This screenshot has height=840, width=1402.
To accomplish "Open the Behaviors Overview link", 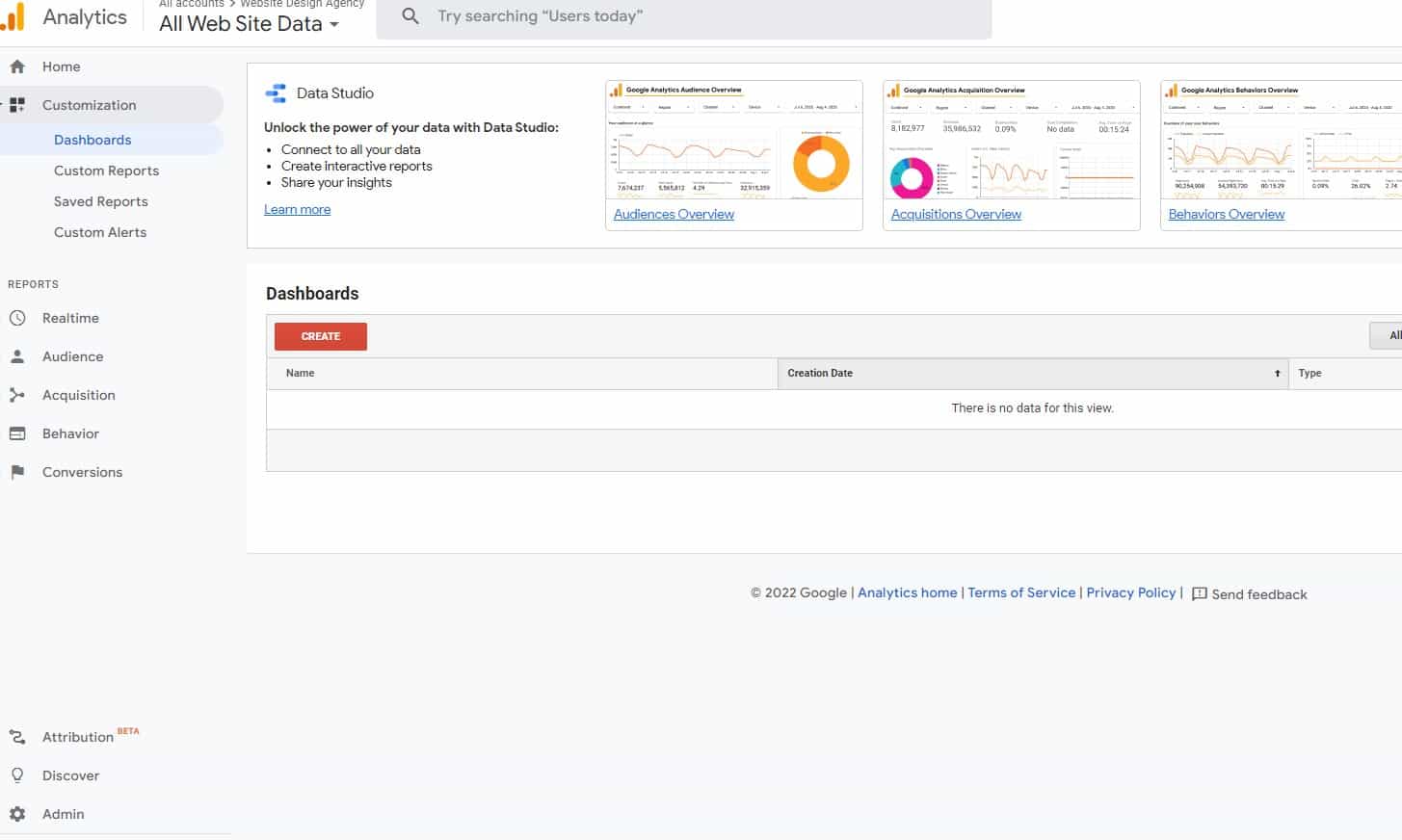I will pos(1227,214).
